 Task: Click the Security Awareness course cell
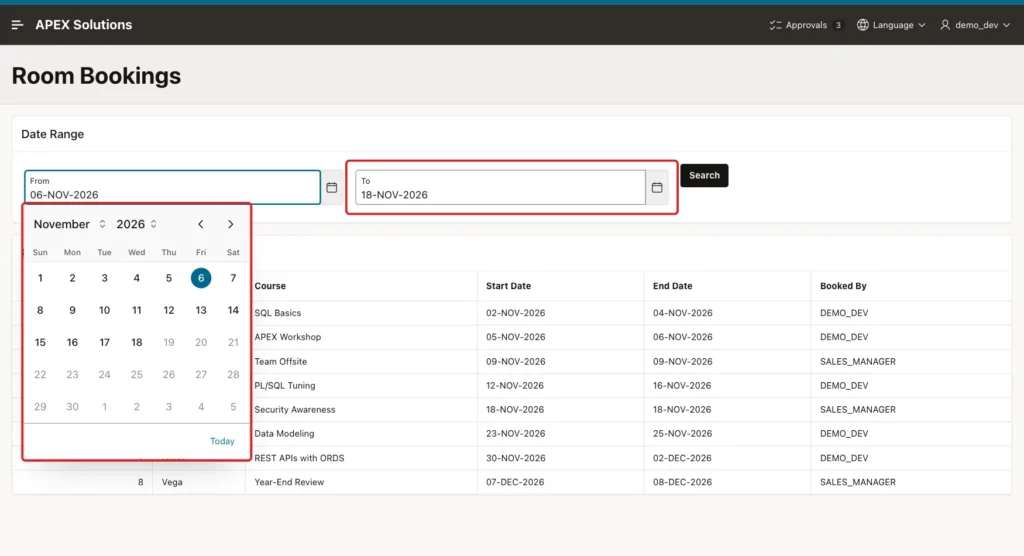coord(362,410)
